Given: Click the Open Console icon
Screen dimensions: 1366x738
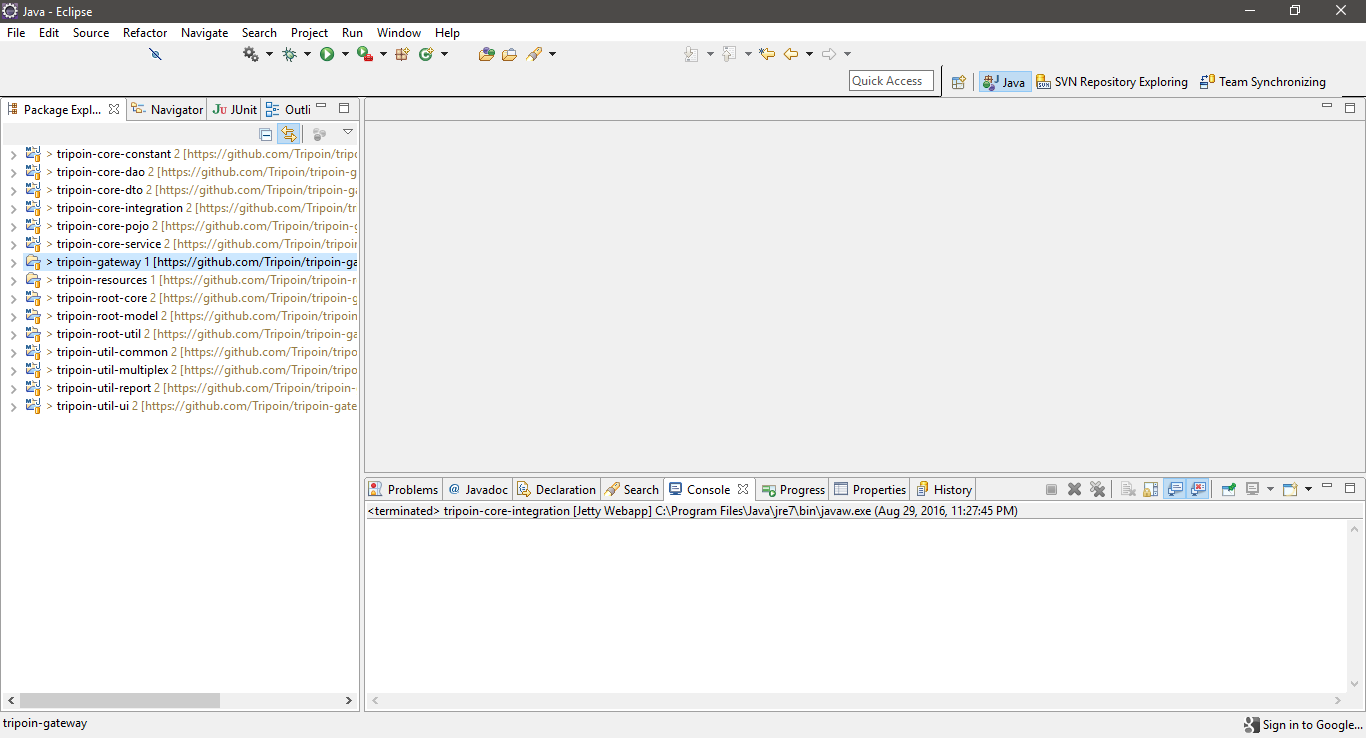Looking at the screenshot, I should pos(1290,489).
